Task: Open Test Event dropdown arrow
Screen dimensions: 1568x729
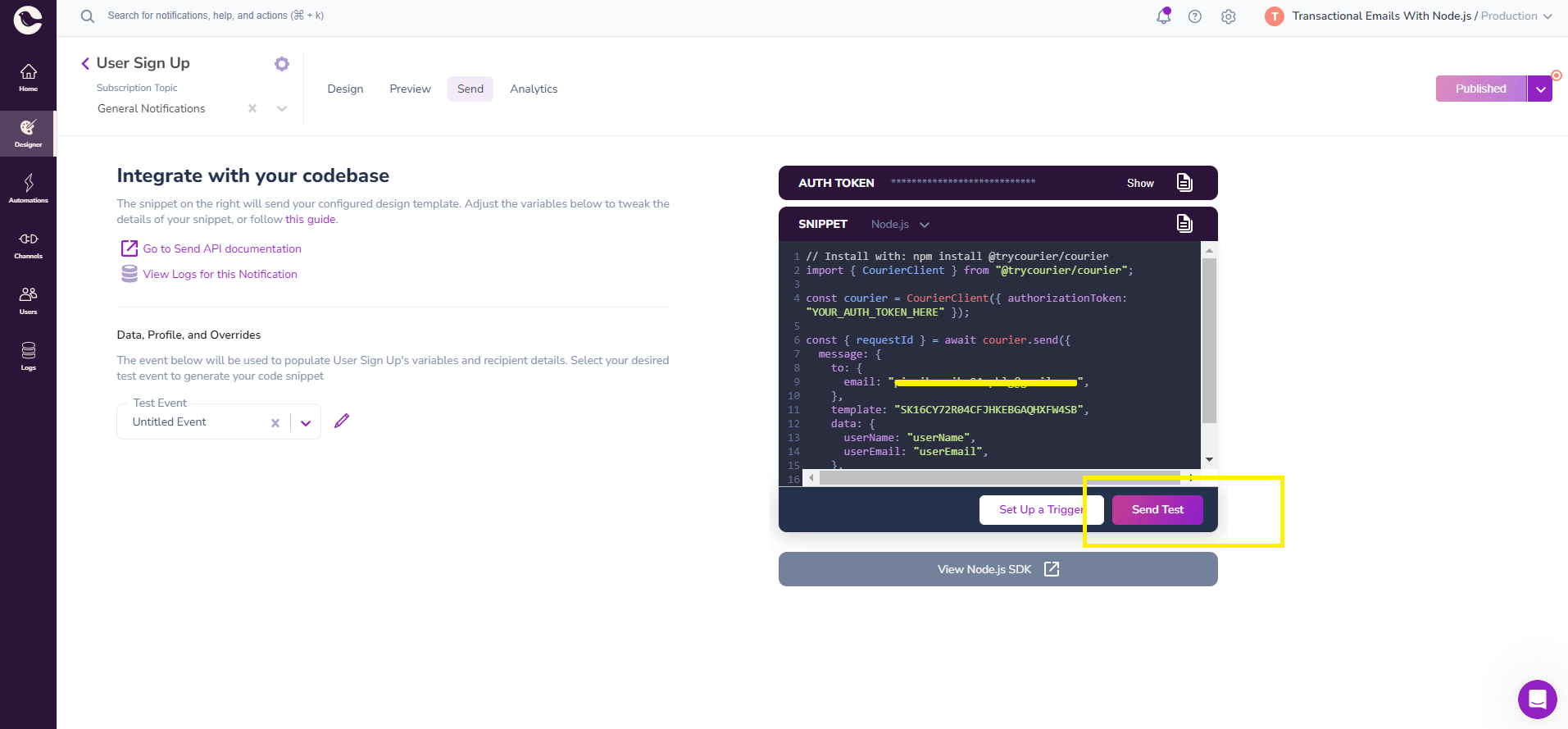Action: pyautogui.click(x=306, y=423)
